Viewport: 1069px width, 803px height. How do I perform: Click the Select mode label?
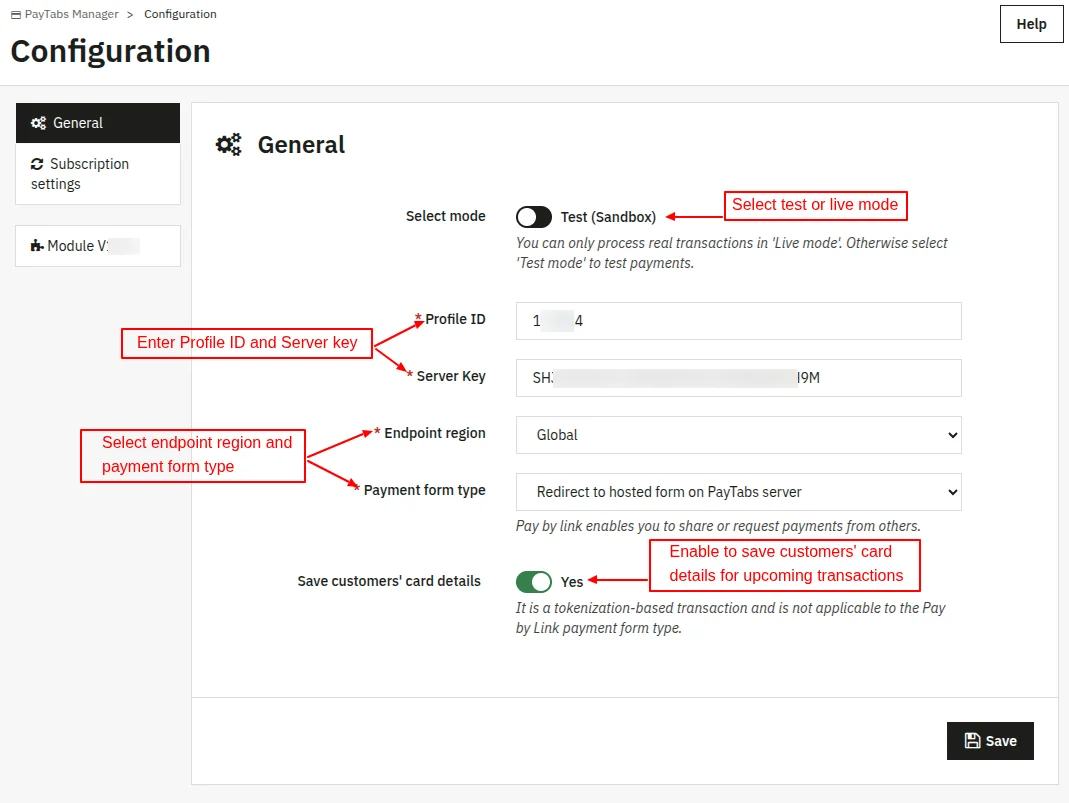446,216
